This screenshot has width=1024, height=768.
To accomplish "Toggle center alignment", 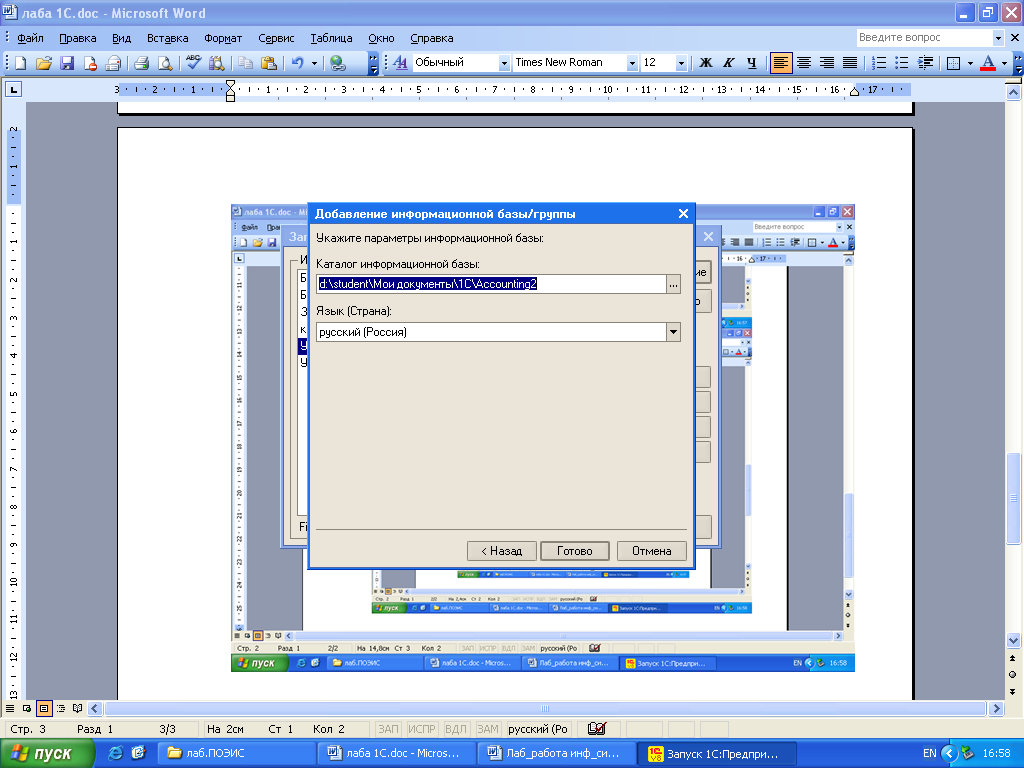I will point(804,63).
